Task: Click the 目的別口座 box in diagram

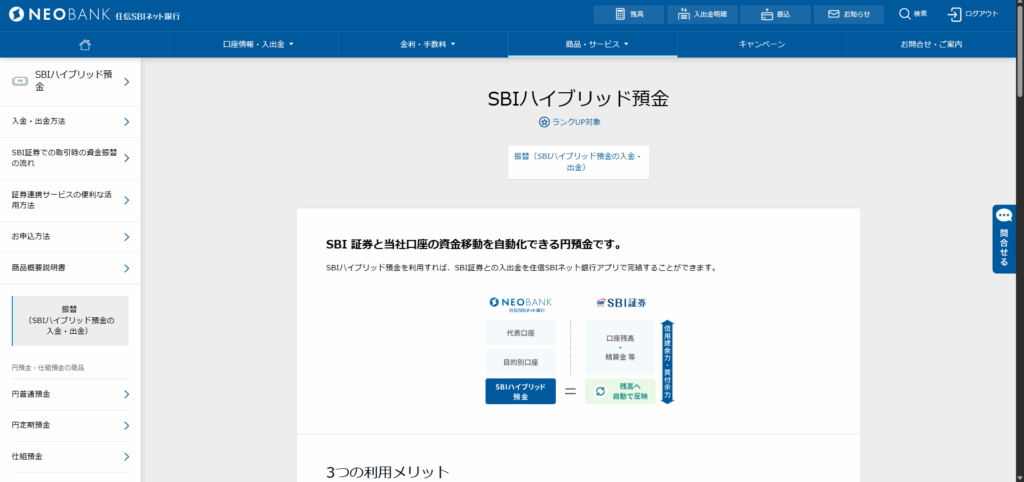Action: 520,362
